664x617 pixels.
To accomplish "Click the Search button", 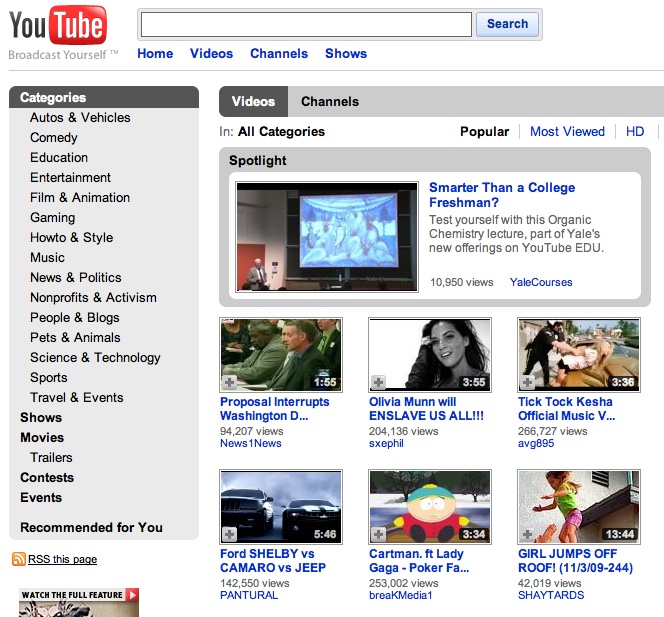I will [507, 24].
